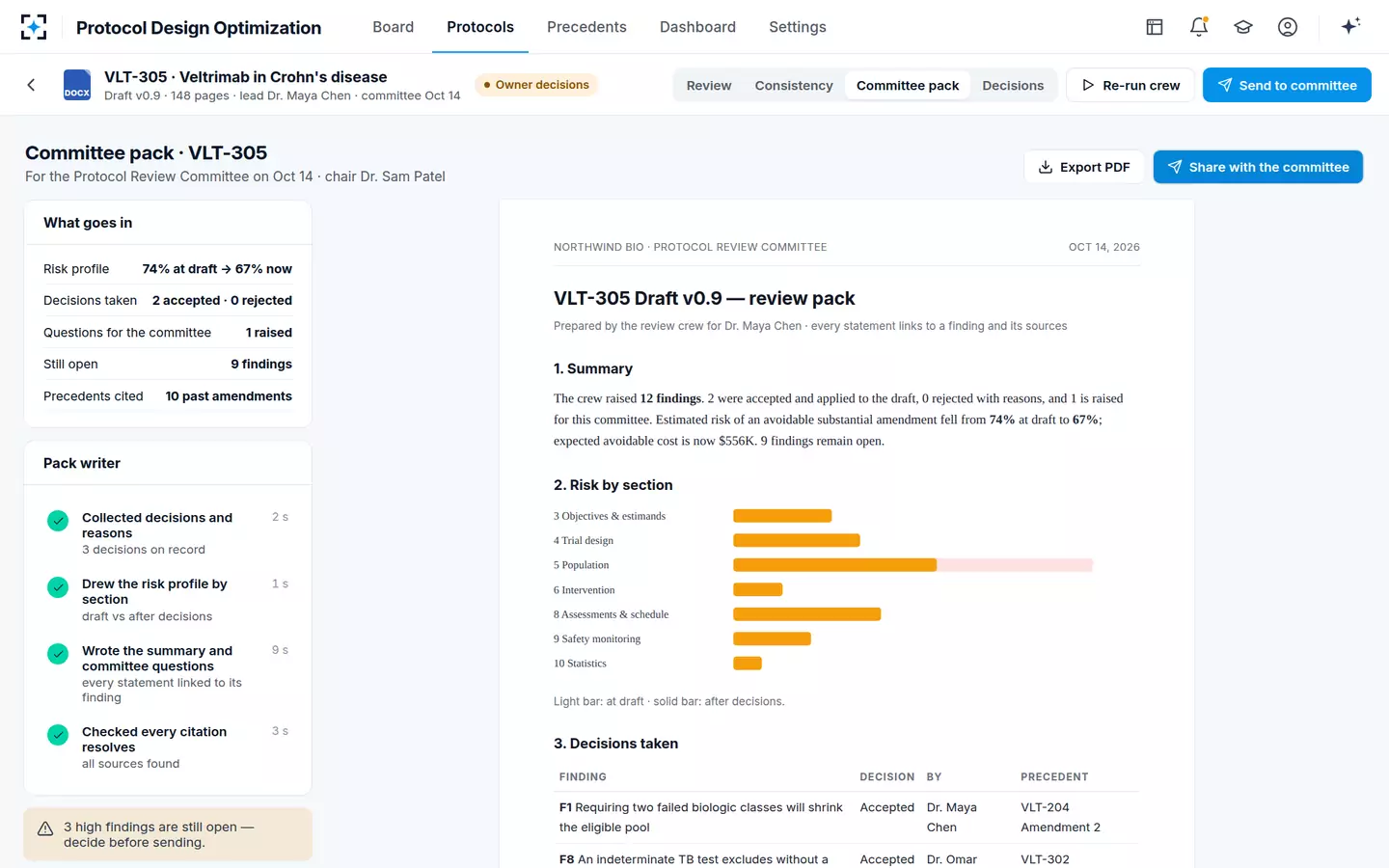Click the DOCX file icon

(x=77, y=85)
